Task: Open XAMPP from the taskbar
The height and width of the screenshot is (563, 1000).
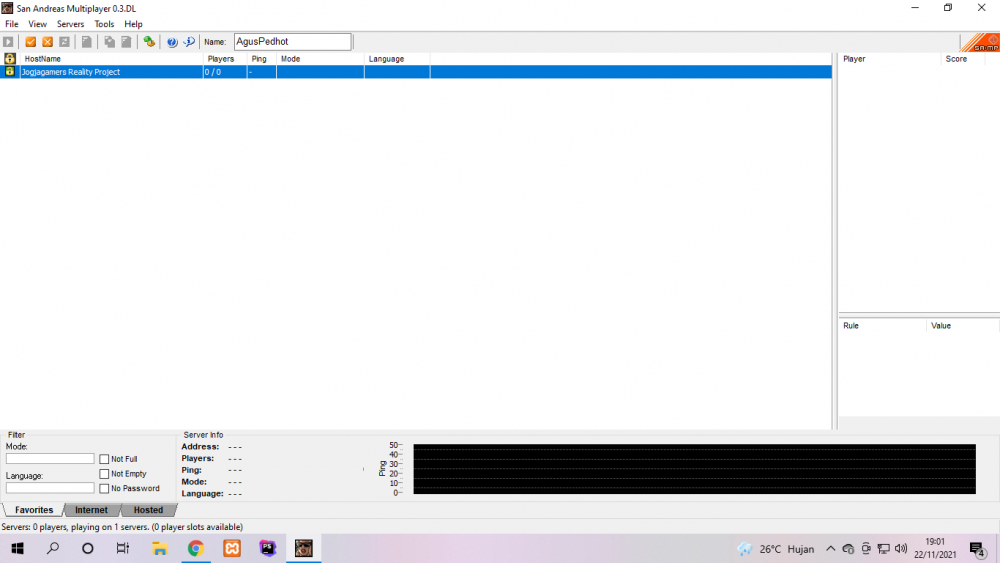Action: click(x=232, y=548)
